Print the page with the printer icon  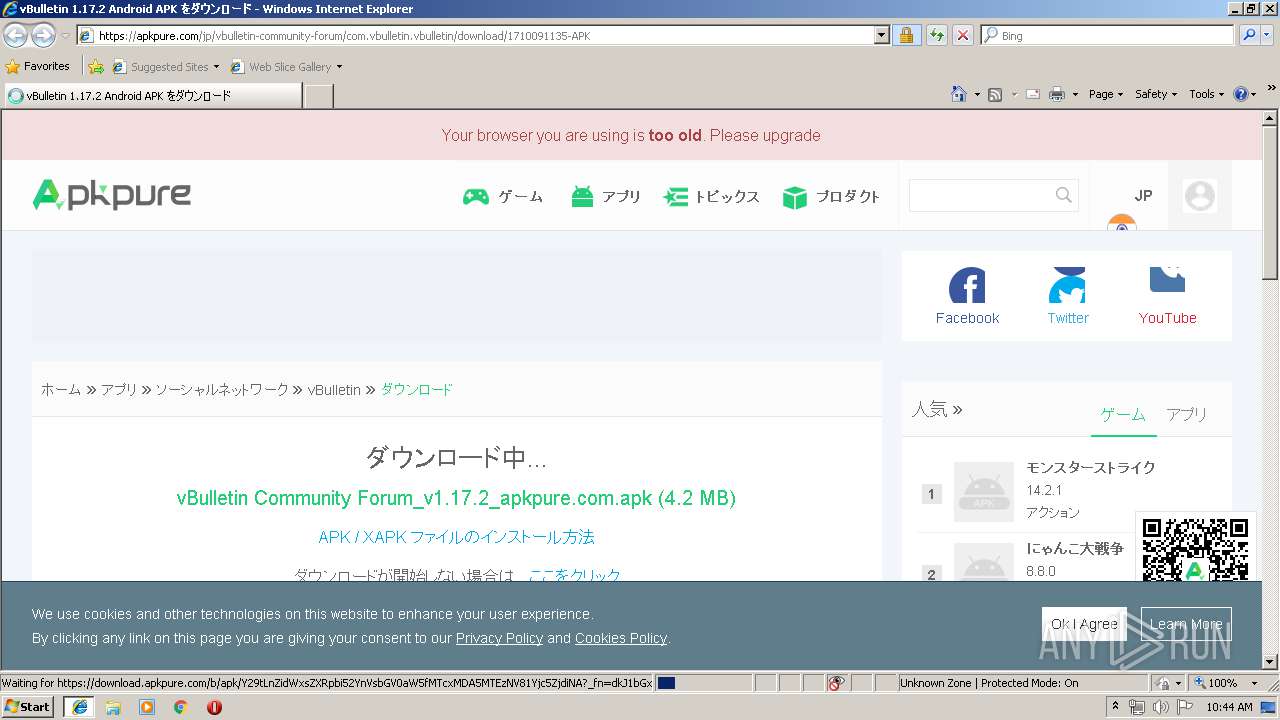1057,94
